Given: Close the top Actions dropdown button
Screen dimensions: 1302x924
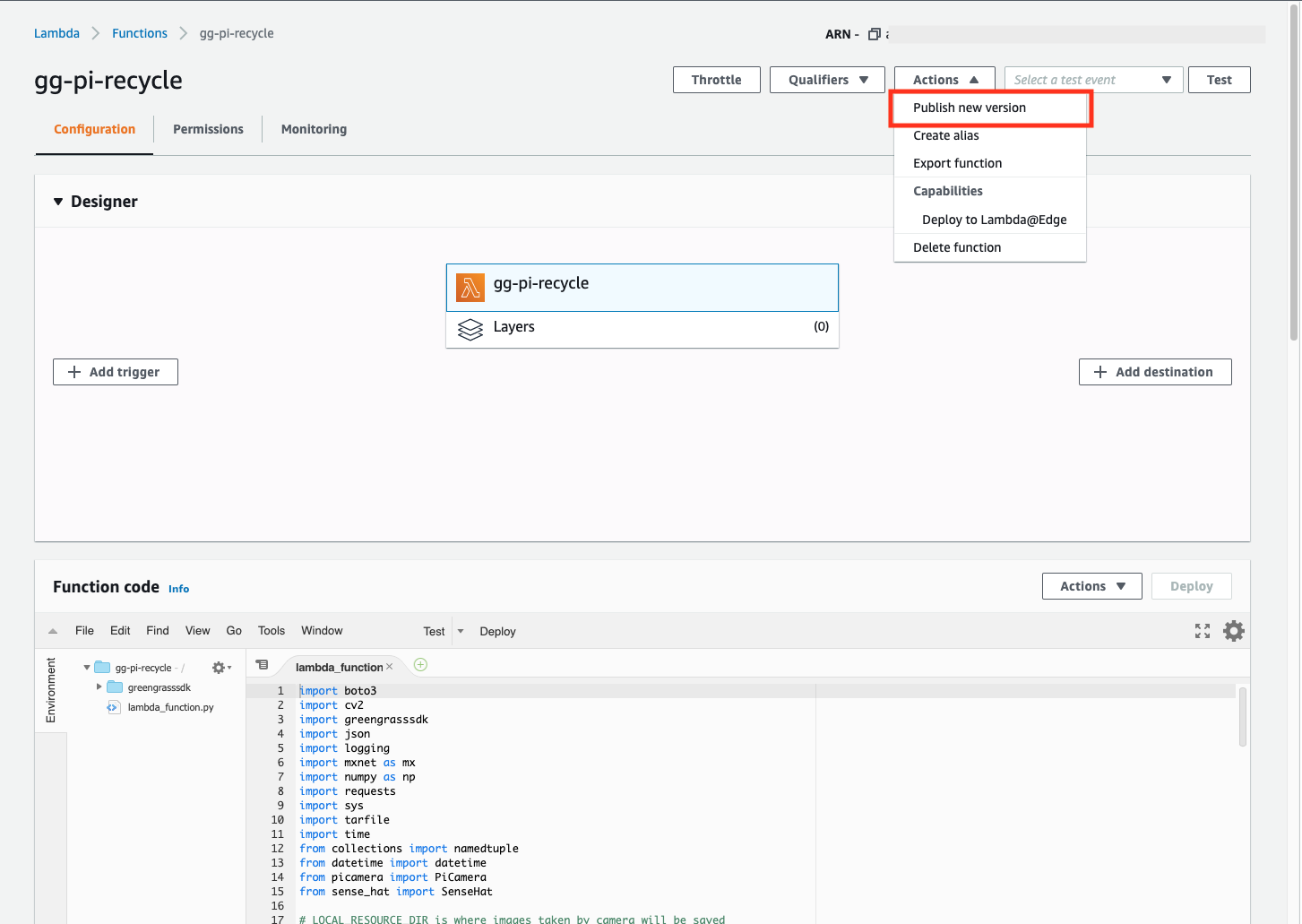Looking at the screenshot, I should click(944, 80).
